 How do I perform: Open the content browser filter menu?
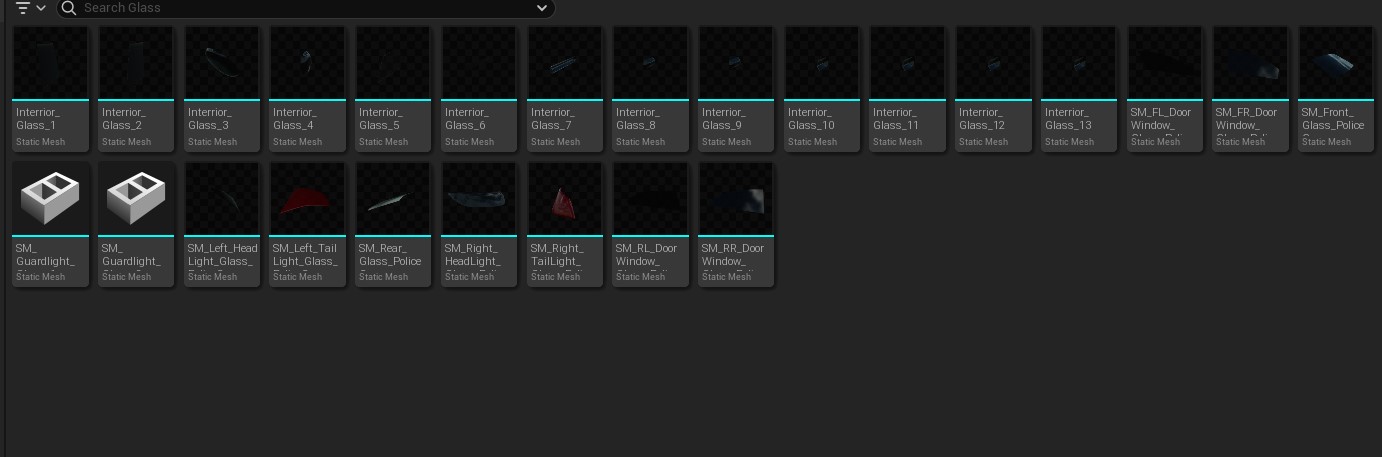click(30, 8)
